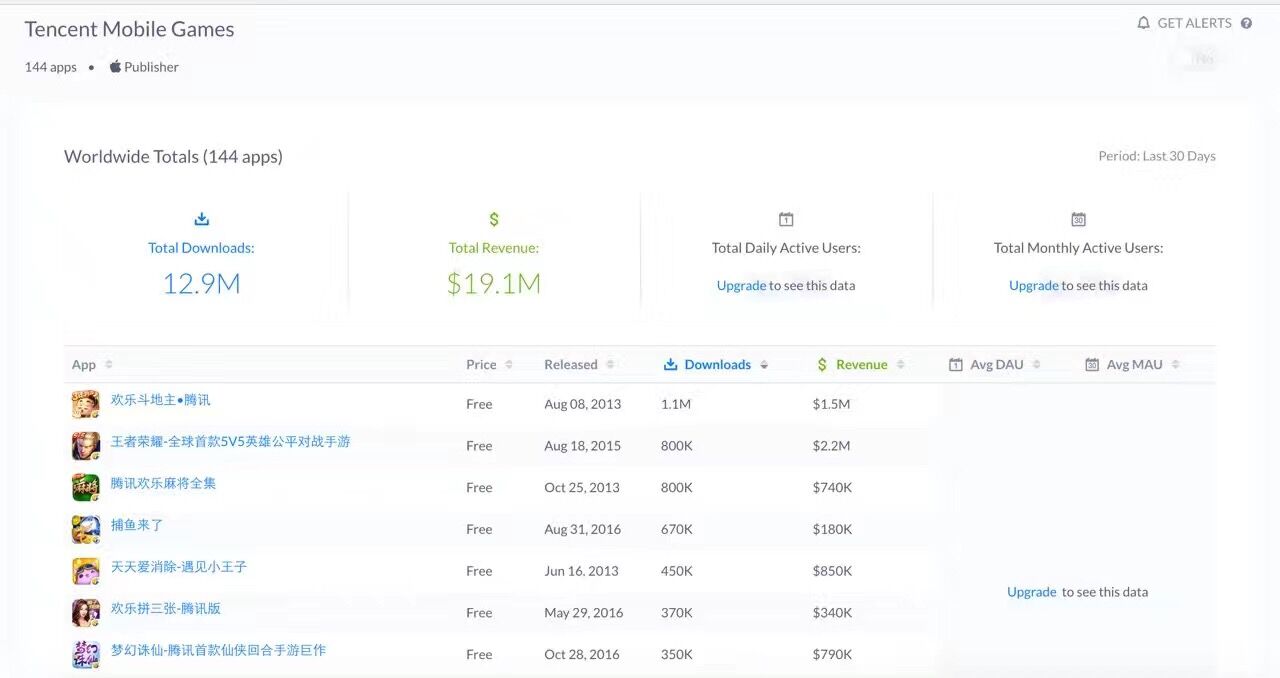Click the $740K revenue cell
This screenshot has height=678, width=1280.
[x=832, y=488]
